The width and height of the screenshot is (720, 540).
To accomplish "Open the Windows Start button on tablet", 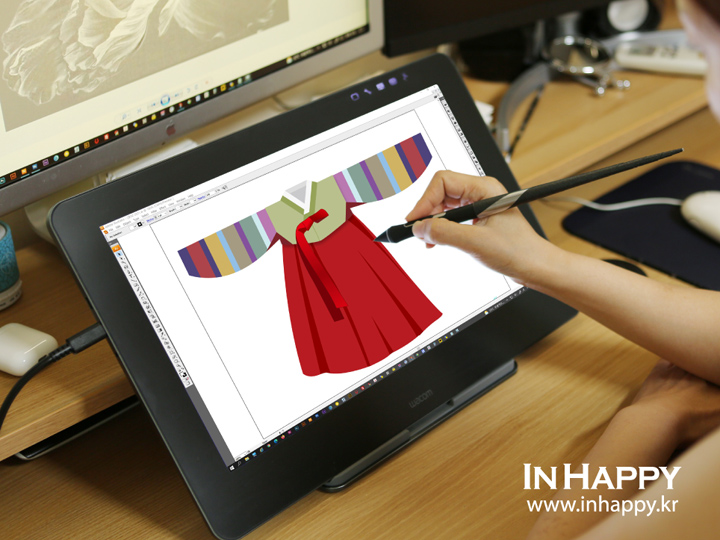I will tap(232, 468).
